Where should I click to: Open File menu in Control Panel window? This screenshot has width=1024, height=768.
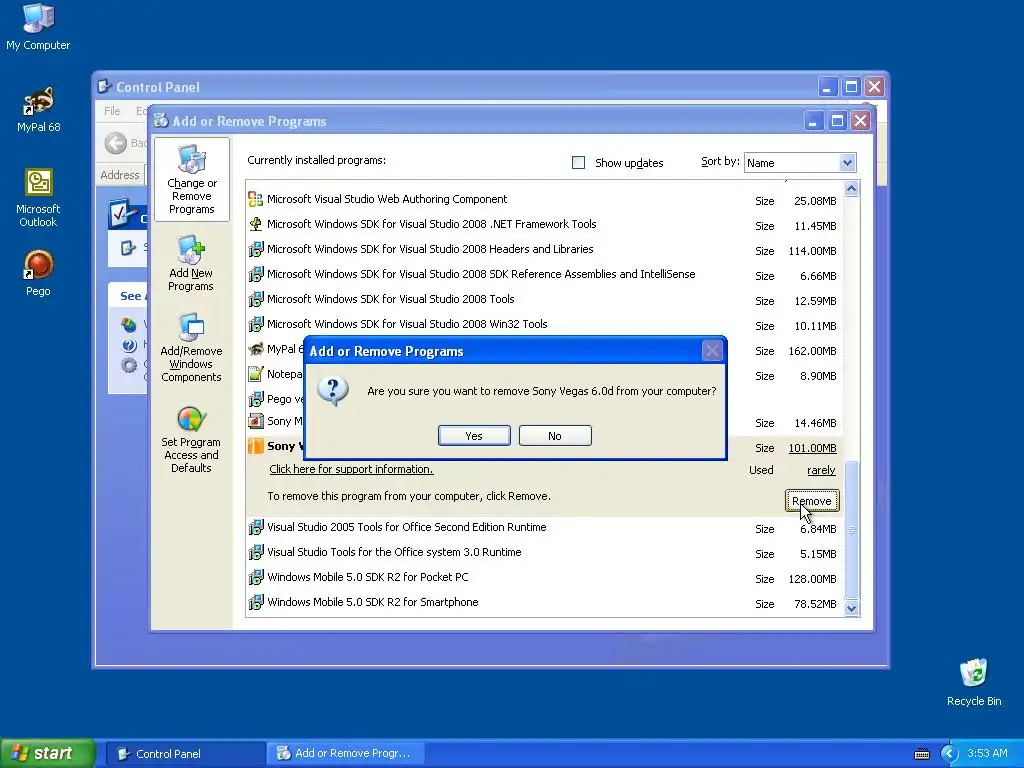pos(112,111)
